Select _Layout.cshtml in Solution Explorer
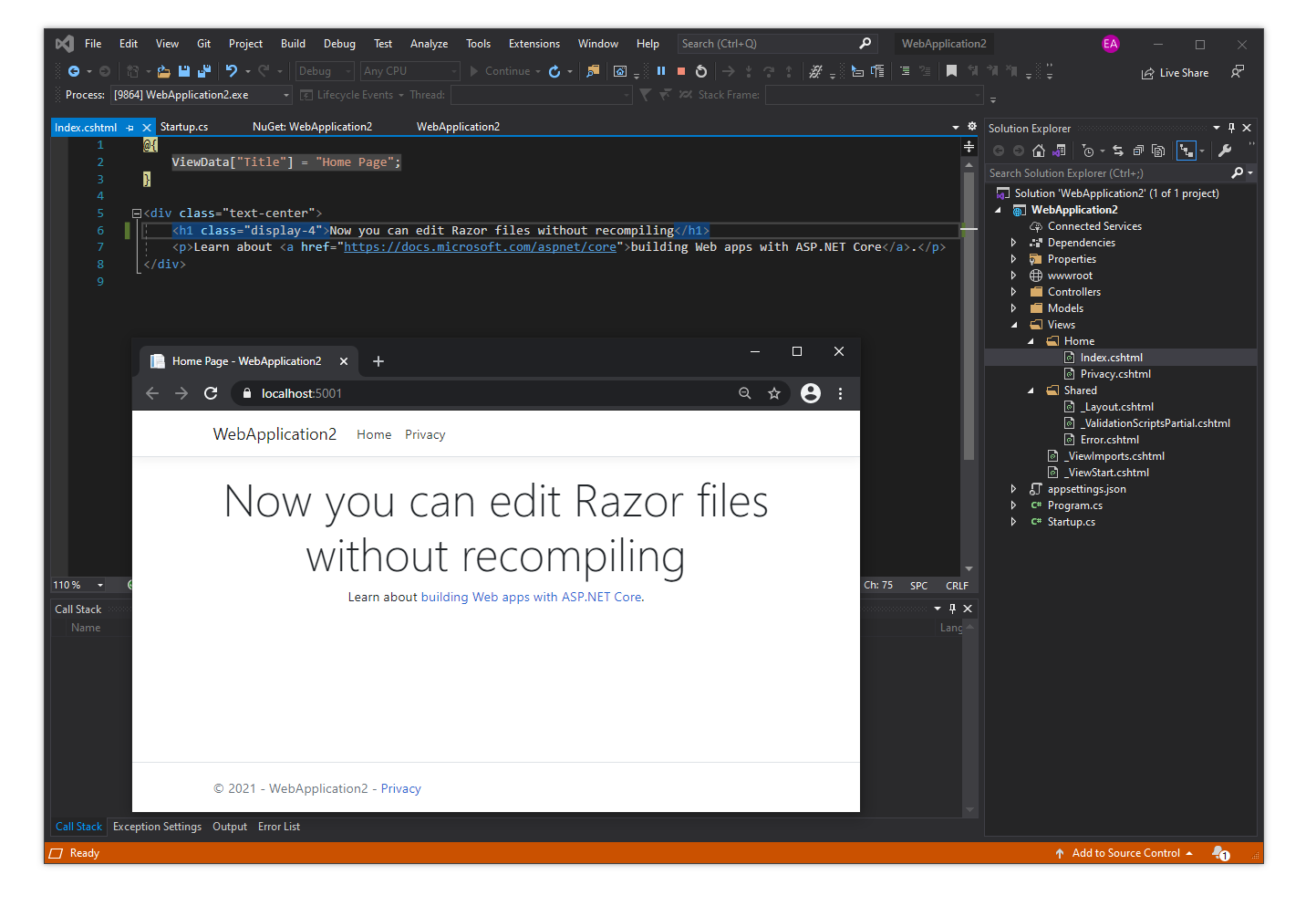 [x=1117, y=407]
